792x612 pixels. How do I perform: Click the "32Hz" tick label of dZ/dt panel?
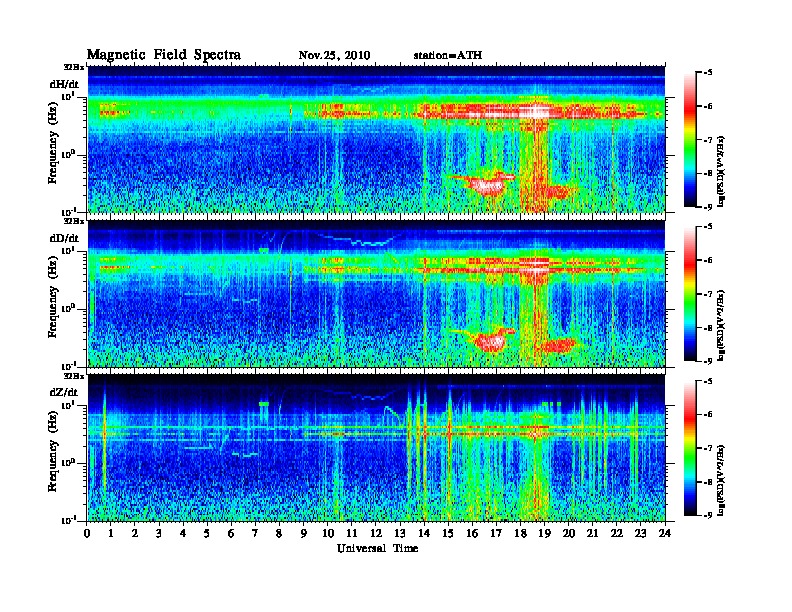[74, 376]
